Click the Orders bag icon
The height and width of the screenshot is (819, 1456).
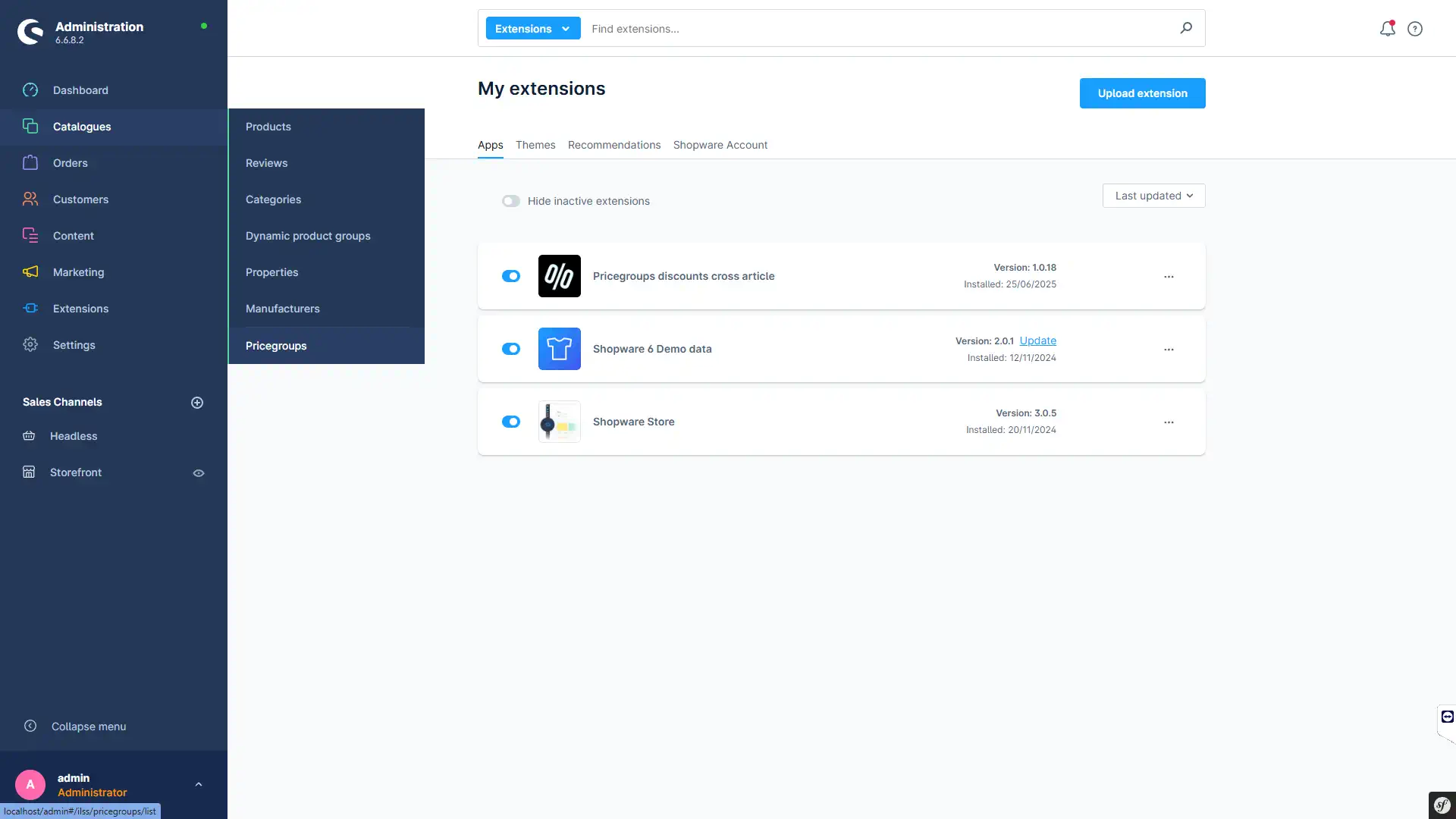30,162
